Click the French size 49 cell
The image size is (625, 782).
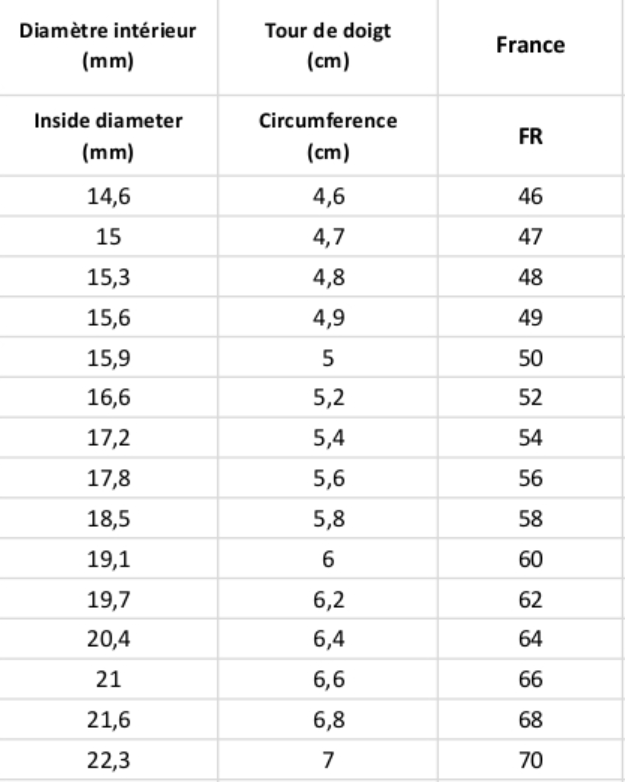click(x=530, y=318)
